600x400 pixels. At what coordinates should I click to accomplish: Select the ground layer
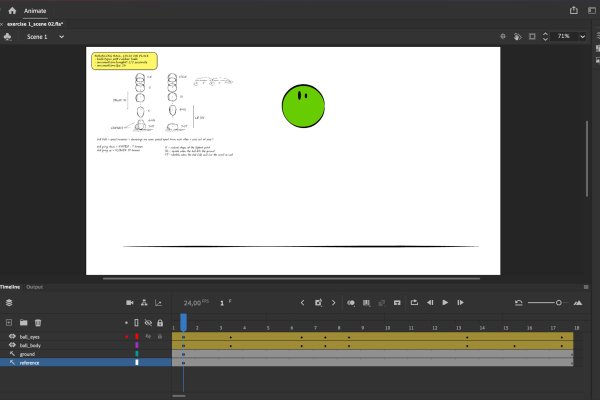[27, 354]
